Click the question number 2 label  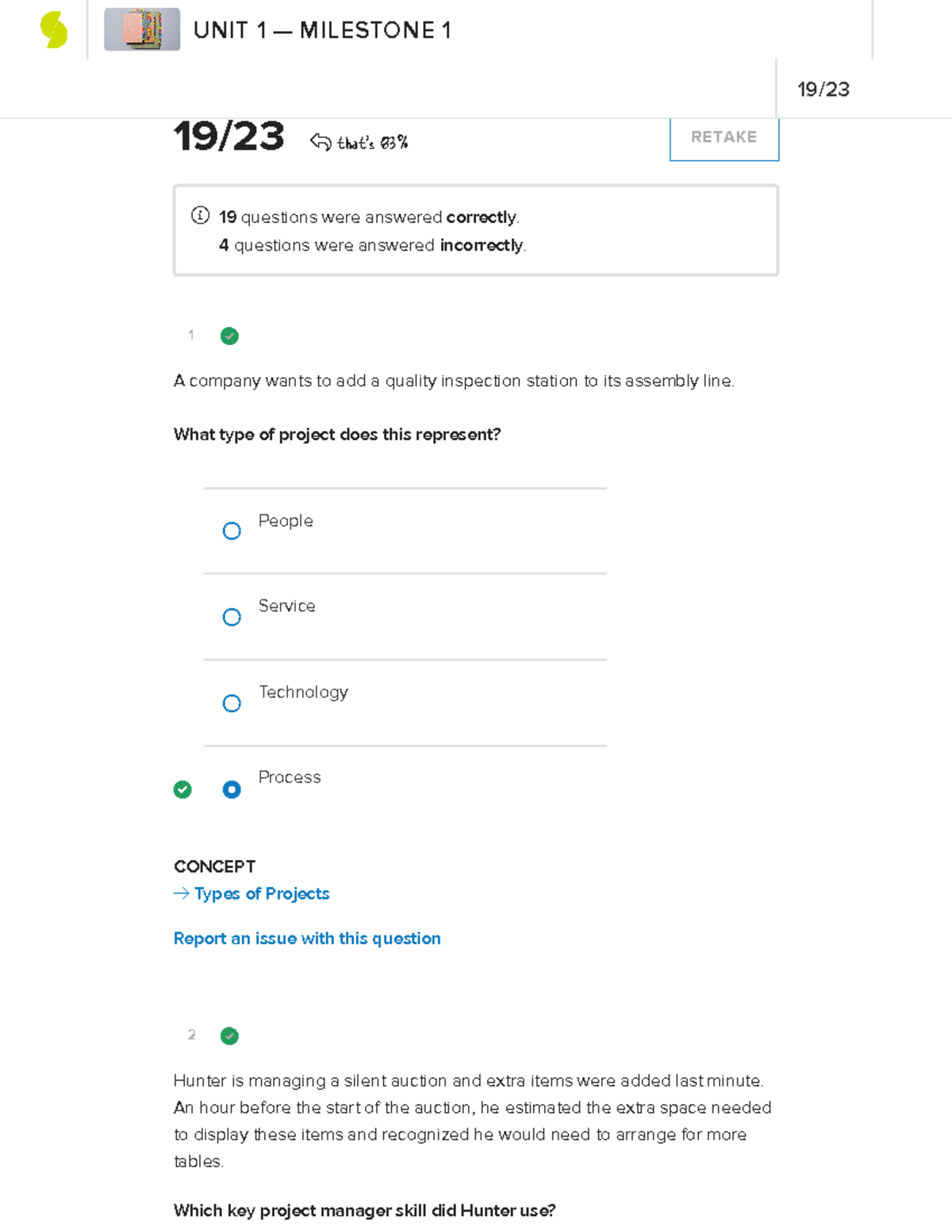[191, 1034]
